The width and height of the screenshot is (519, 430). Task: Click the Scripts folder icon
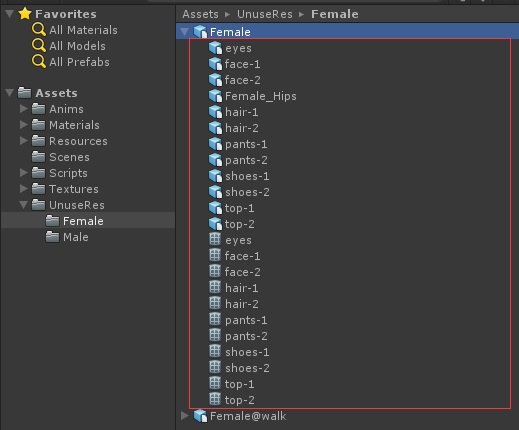coord(38,173)
